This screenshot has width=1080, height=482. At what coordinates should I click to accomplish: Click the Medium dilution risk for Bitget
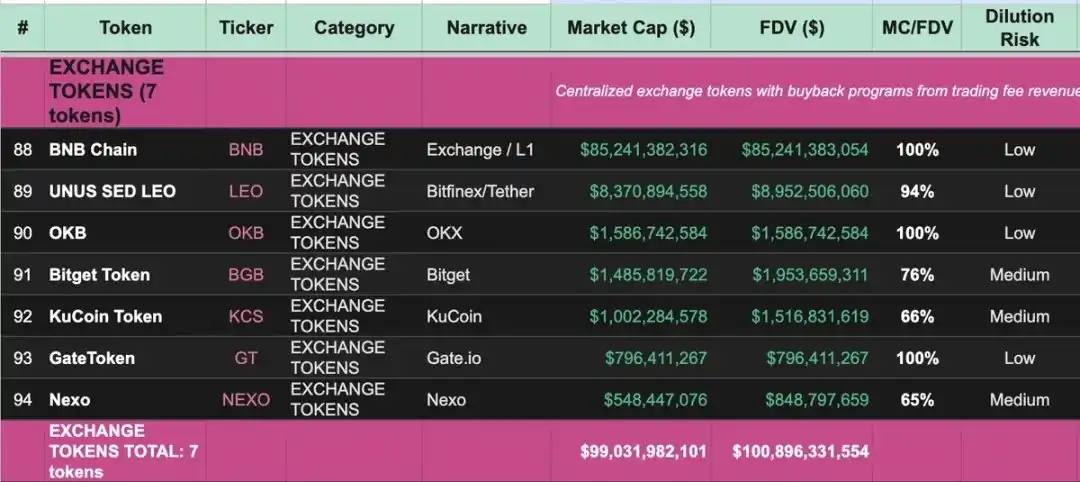[1020, 275]
